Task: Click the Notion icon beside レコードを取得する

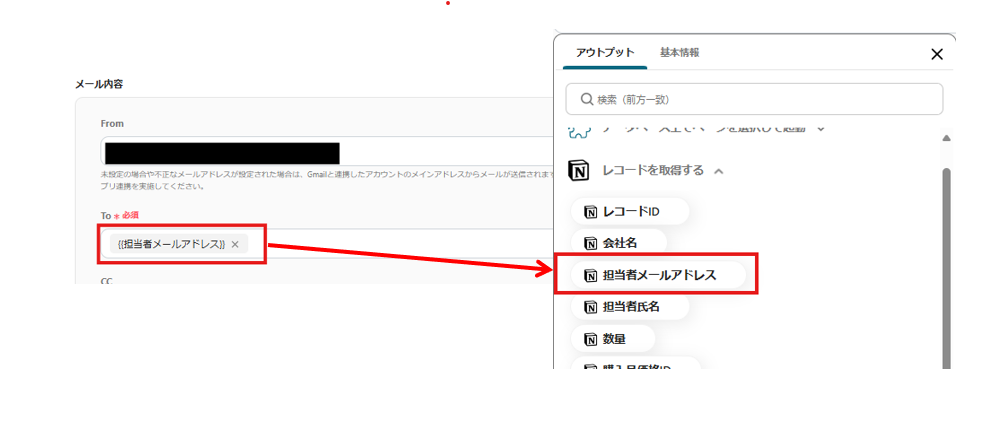Action: click(x=578, y=171)
